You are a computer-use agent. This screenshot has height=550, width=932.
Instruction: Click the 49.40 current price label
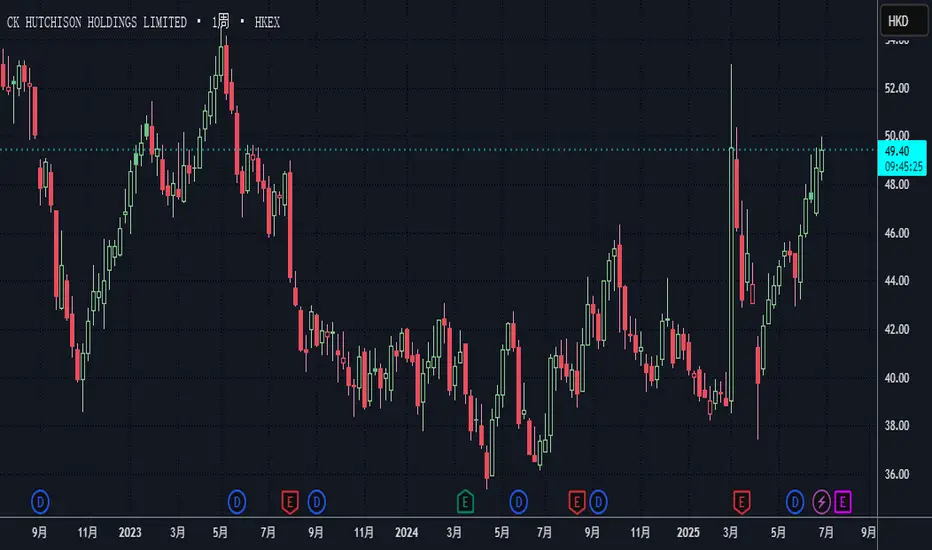897,151
